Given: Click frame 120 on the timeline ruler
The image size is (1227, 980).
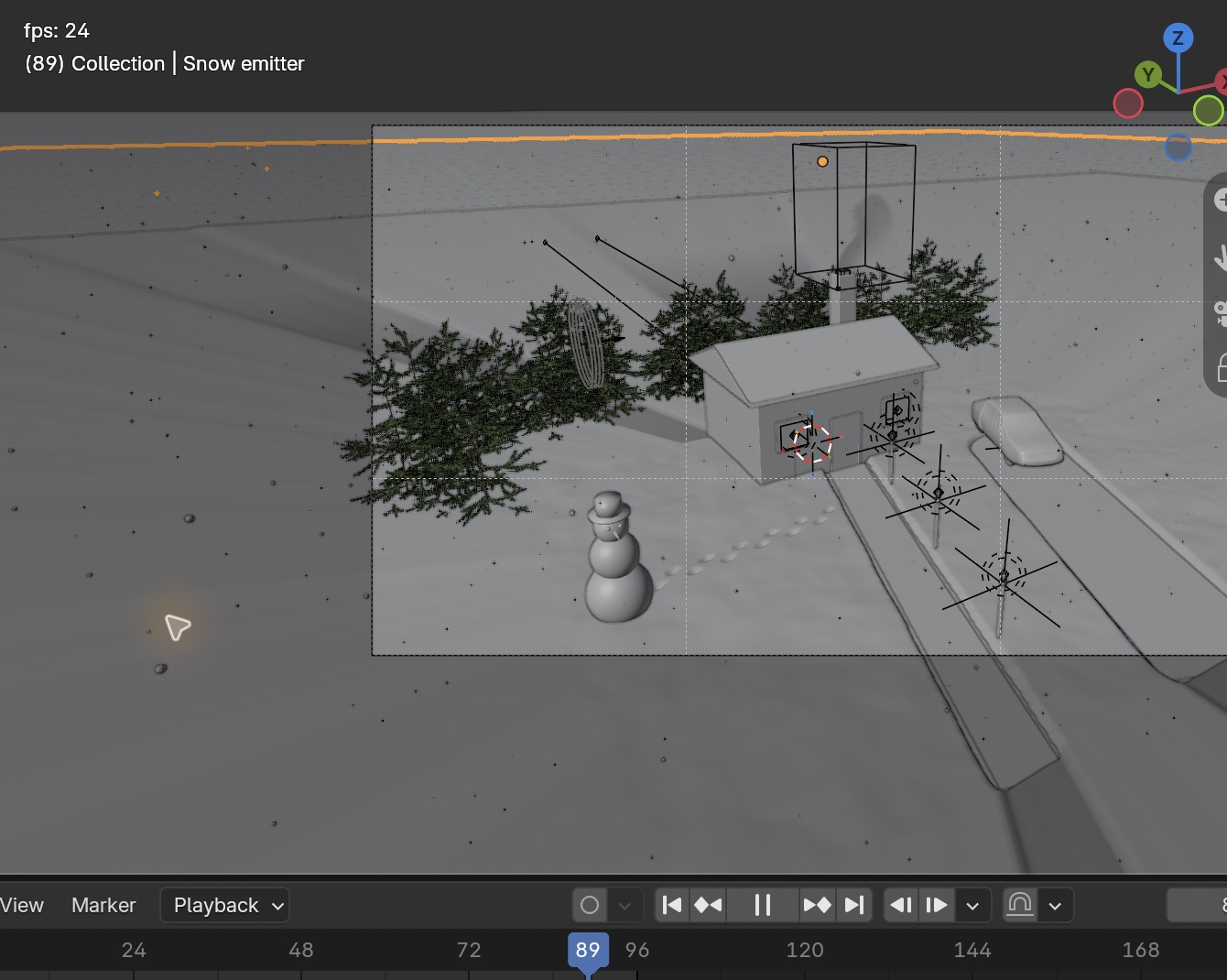Looking at the screenshot, I should click(x=804, y=951).
